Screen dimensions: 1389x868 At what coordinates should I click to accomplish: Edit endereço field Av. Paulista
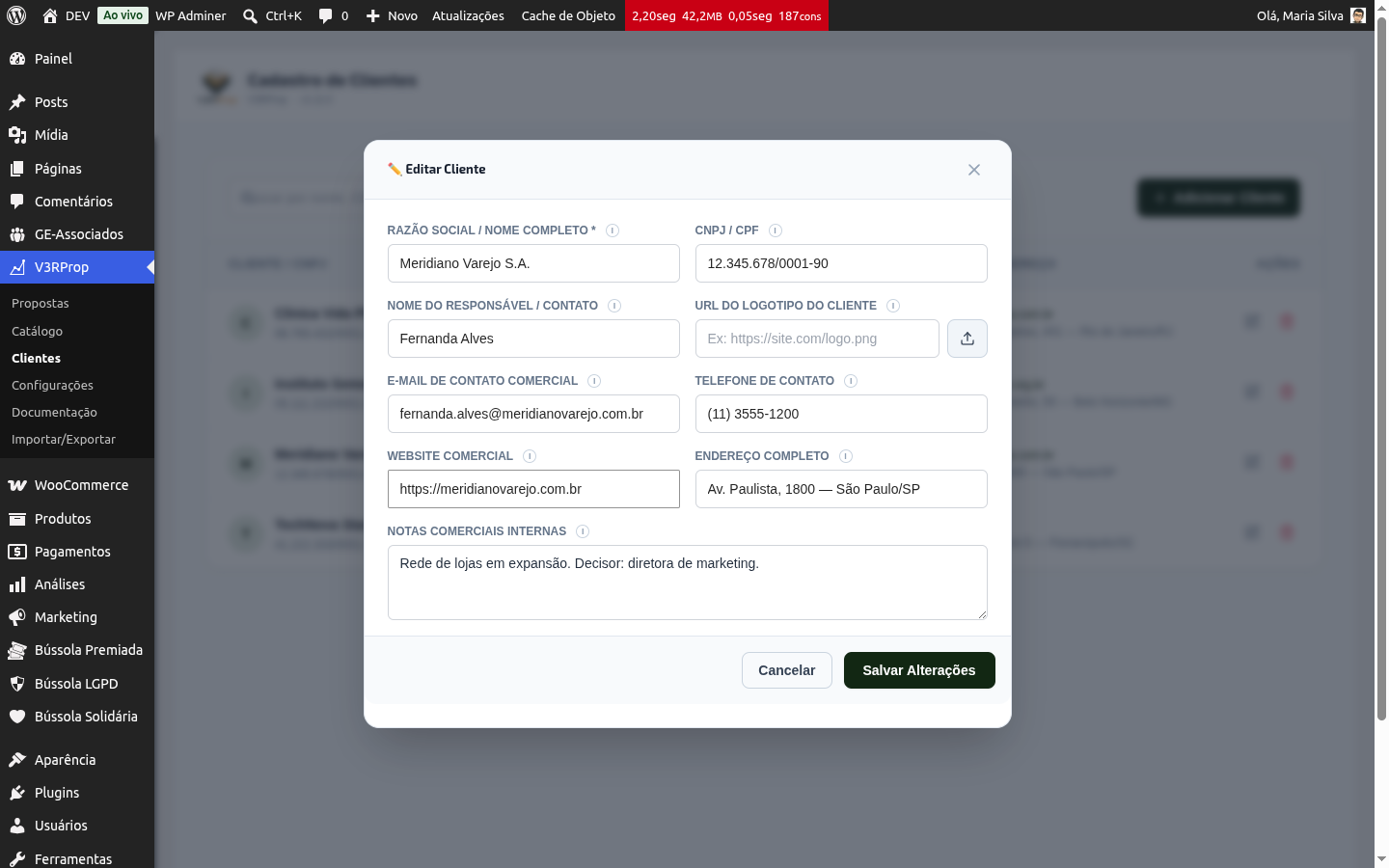point(841,489)
